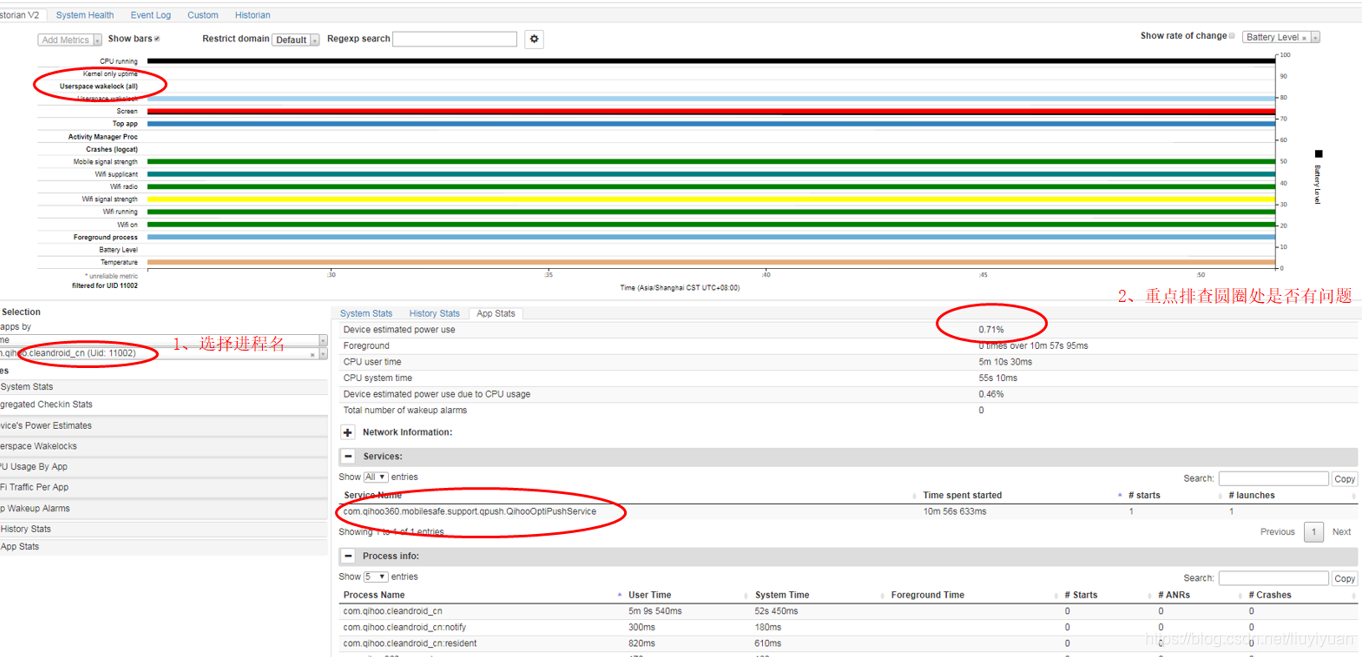Open the selected app cleandroid_cn dropdown
The height and width of the screenshot is (657, 1362).
coord(322,354)
